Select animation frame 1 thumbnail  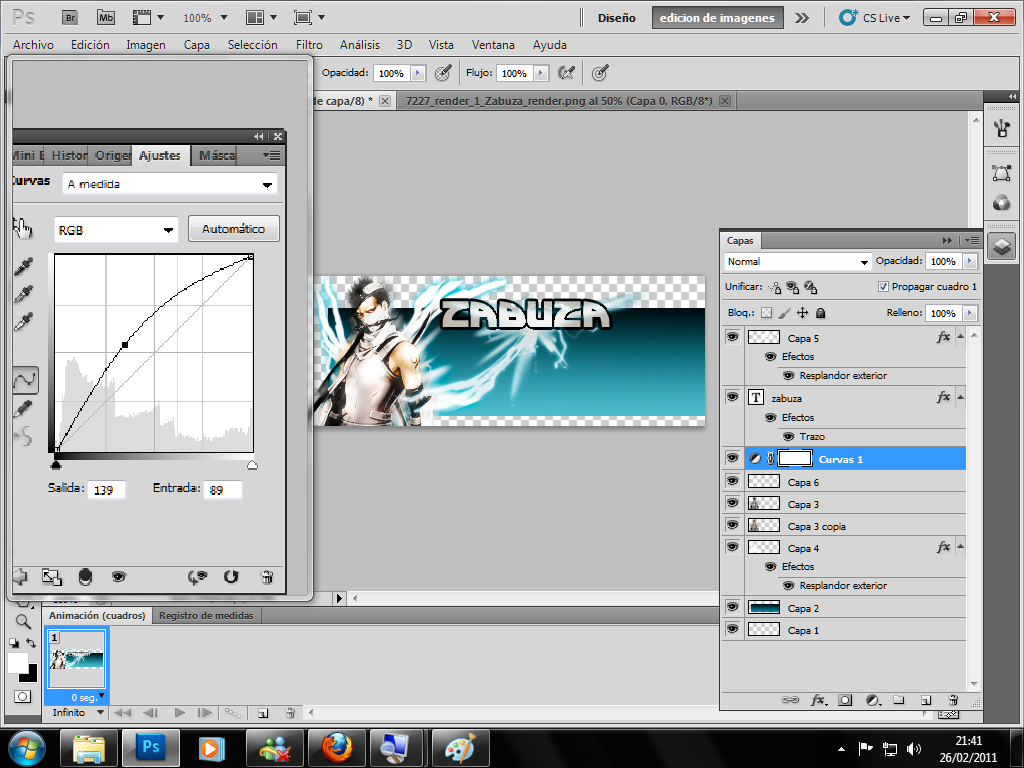tap(77, 658)
